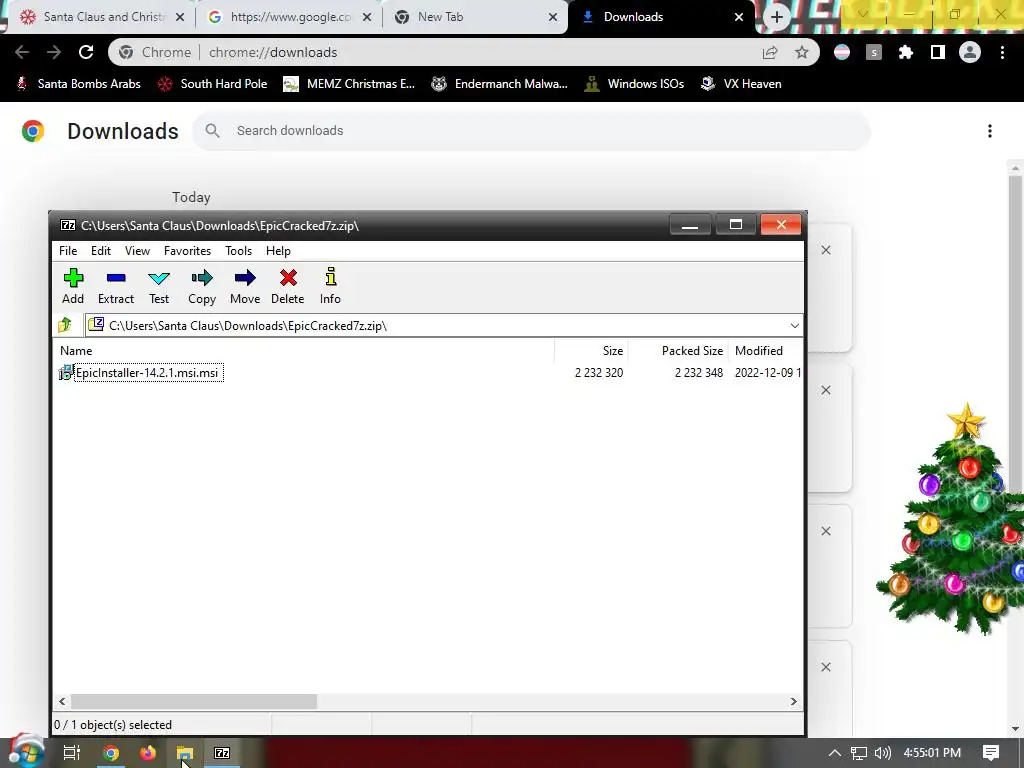Open Windows Start button with Santa hat
1024x768 pixels.
[25, 752]
